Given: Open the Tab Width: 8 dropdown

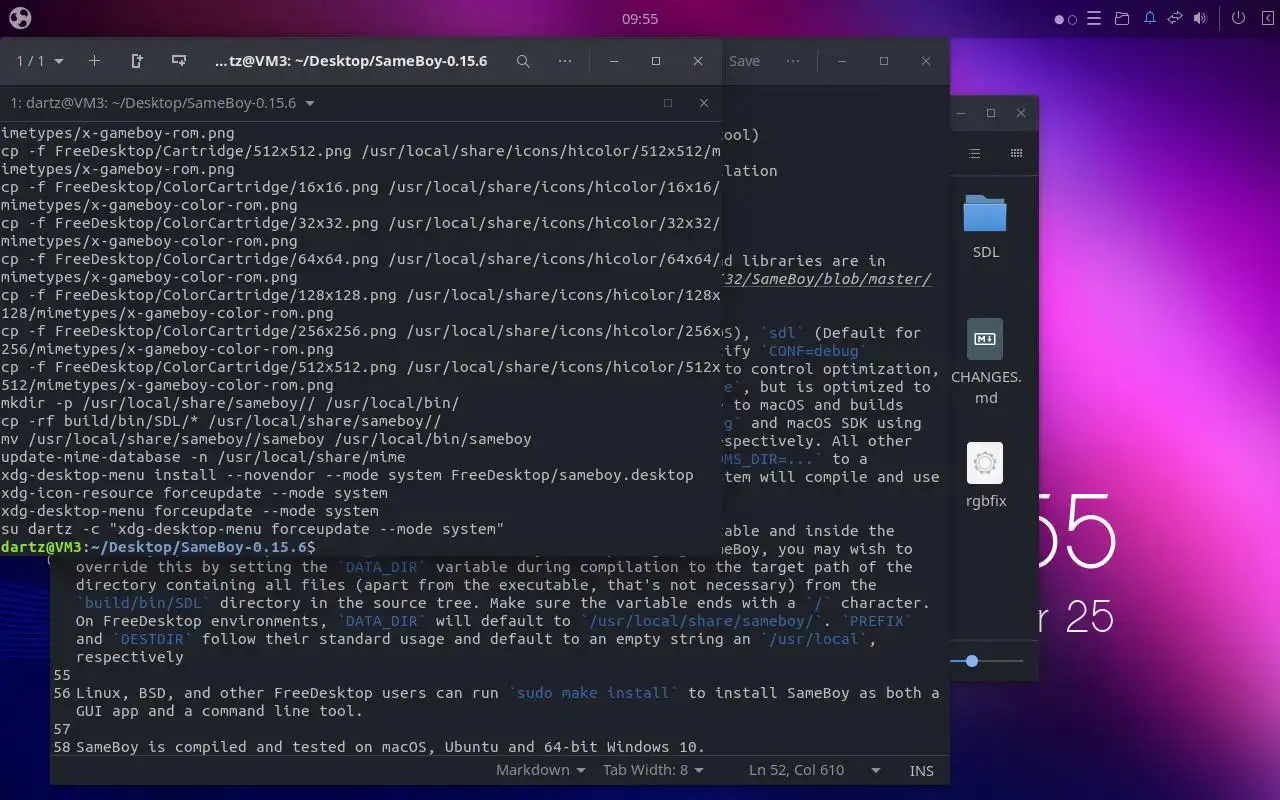Looking at the screenshot, I should 653,770.
